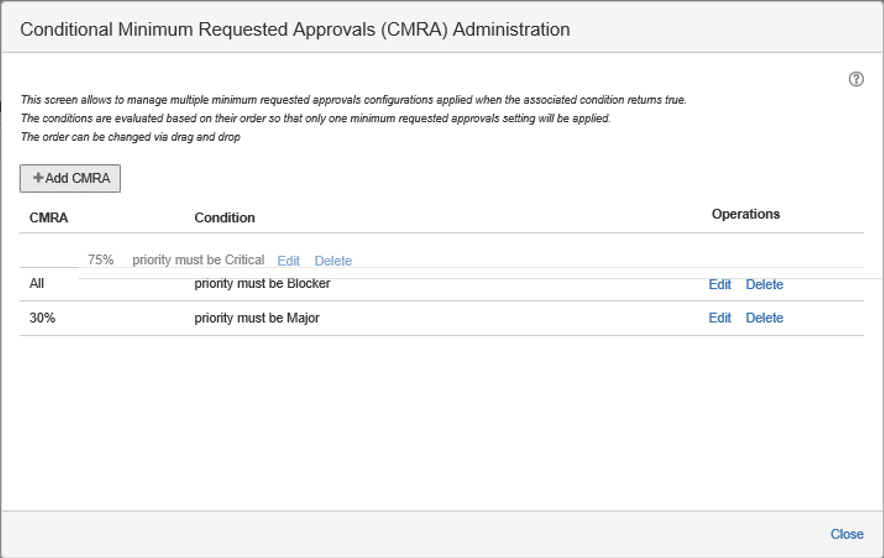Click the CMRA column header
The image size is (884, 558).
click(x=49, y=217)
